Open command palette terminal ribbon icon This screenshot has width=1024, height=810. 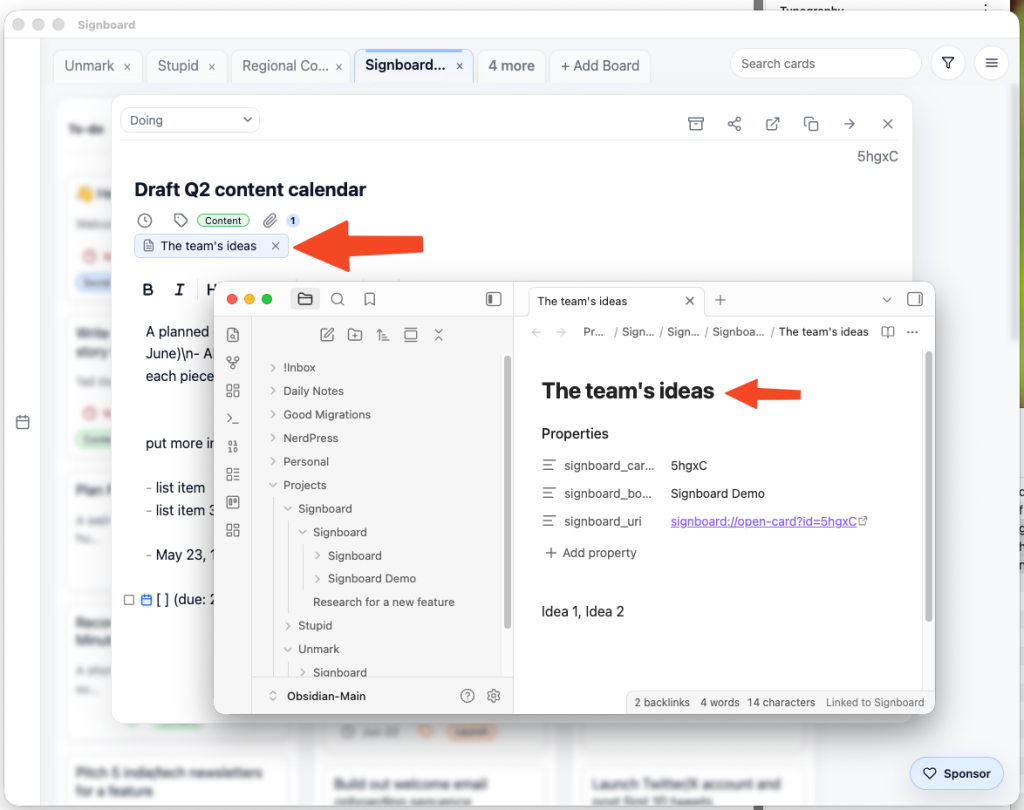(x=233, y=418)
